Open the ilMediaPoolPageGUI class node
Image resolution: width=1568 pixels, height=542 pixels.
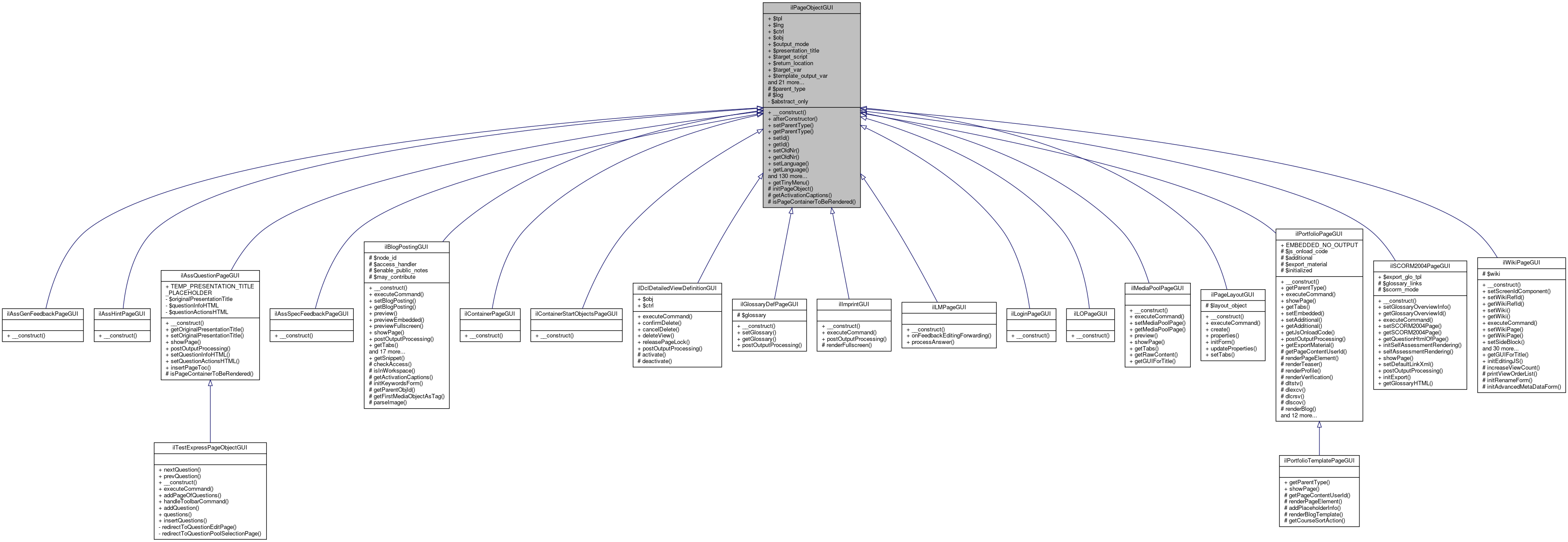pyautogui.click(x=1157, y=325)
